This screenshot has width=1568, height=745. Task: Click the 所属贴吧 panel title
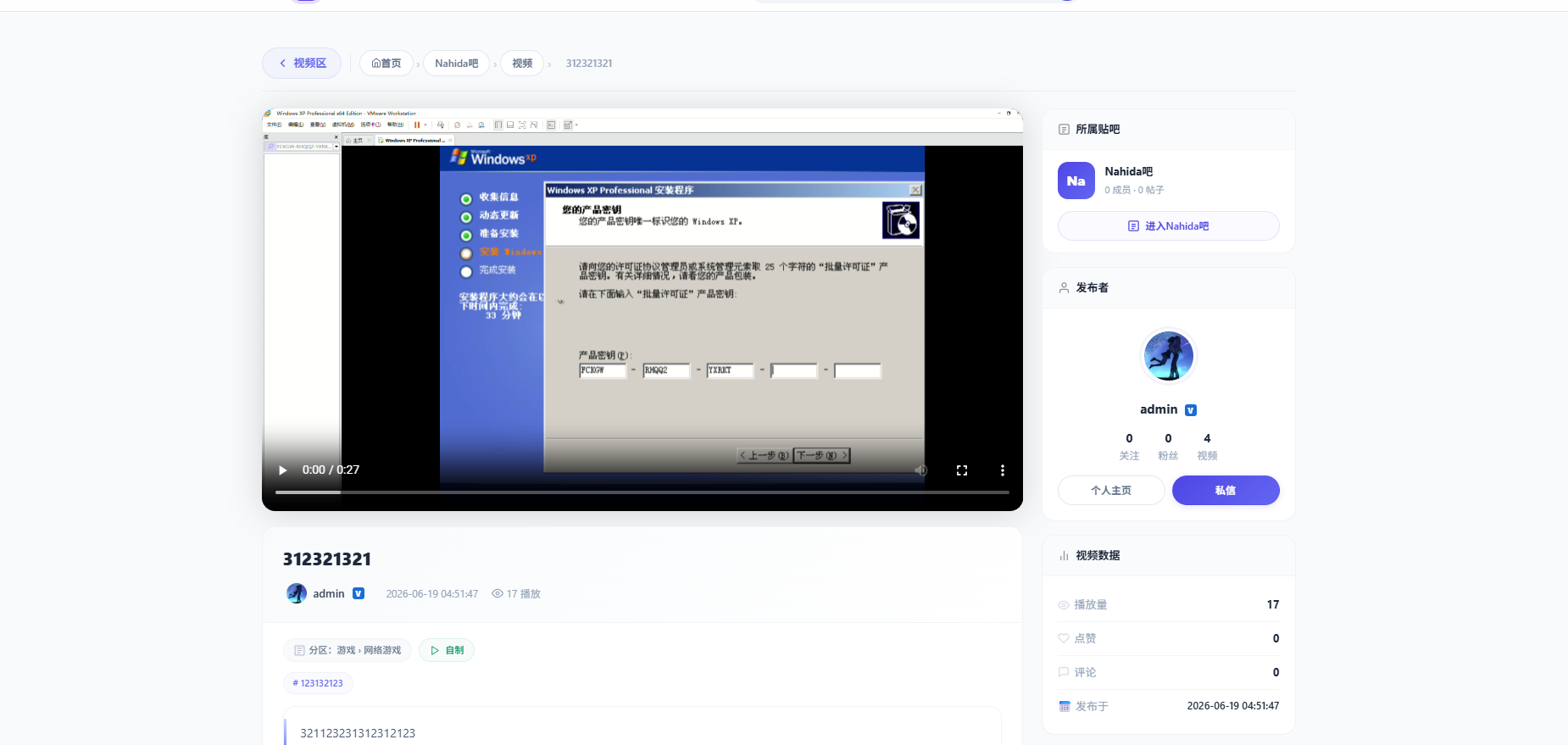(1098, 130)
